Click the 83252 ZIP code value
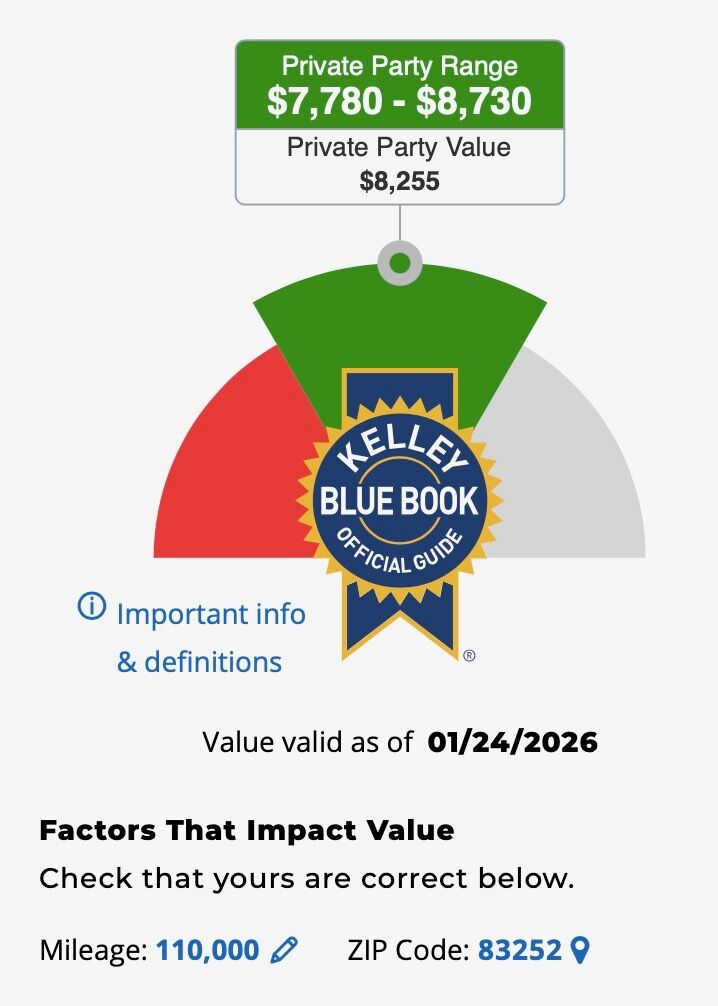The image size is (718, 1006). click(520, 949)
